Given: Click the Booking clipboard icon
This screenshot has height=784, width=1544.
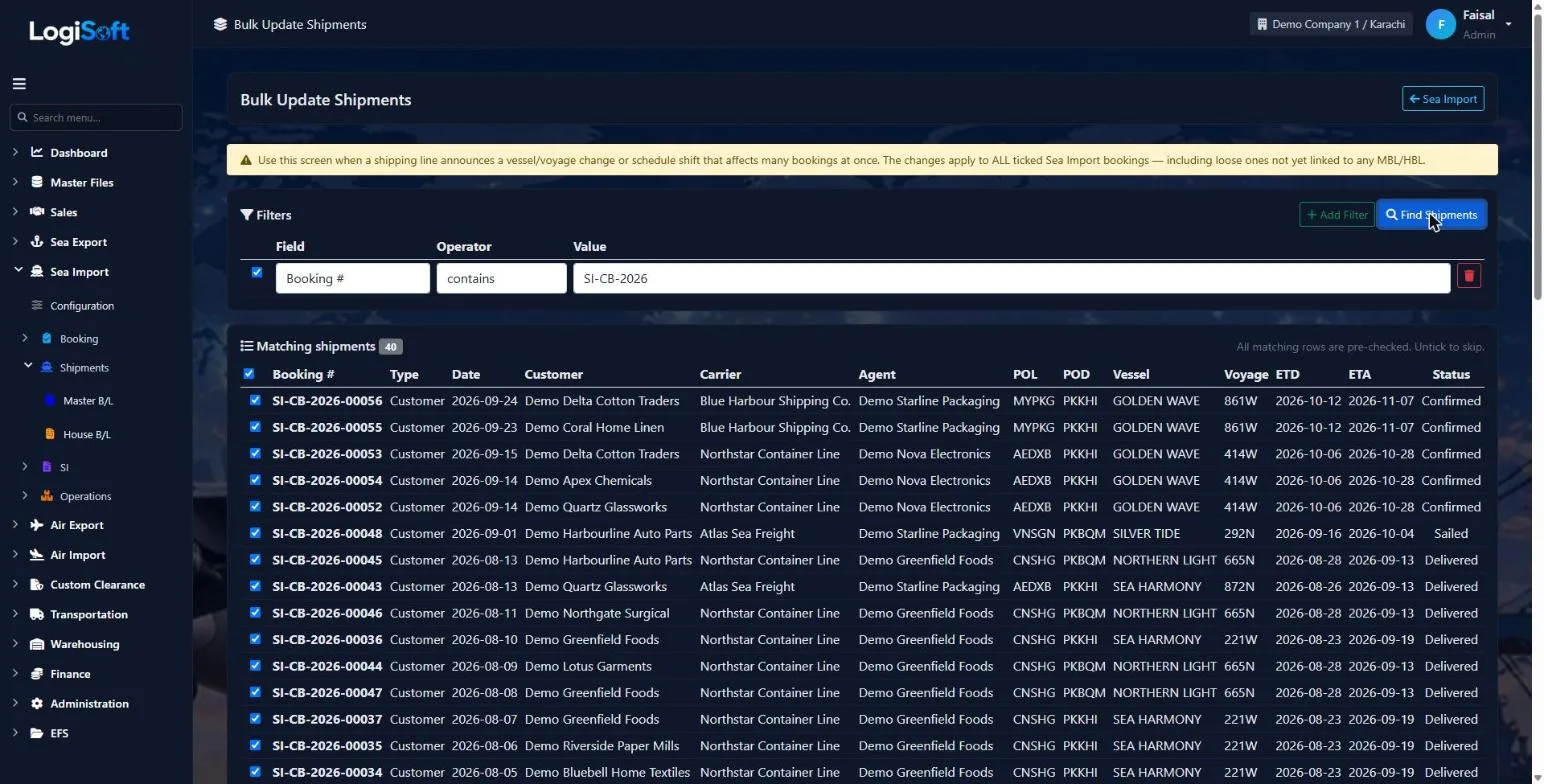Looking at the screenshot, I should point(46,339).
